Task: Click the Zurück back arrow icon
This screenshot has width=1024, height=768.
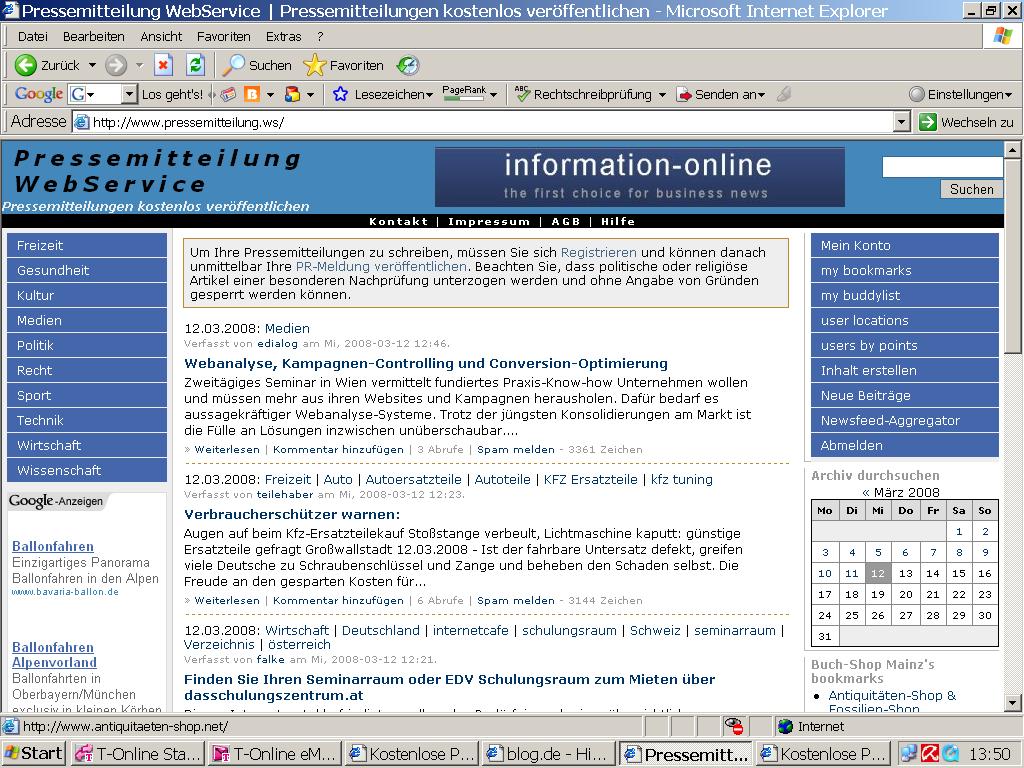Action: point(25,65)
